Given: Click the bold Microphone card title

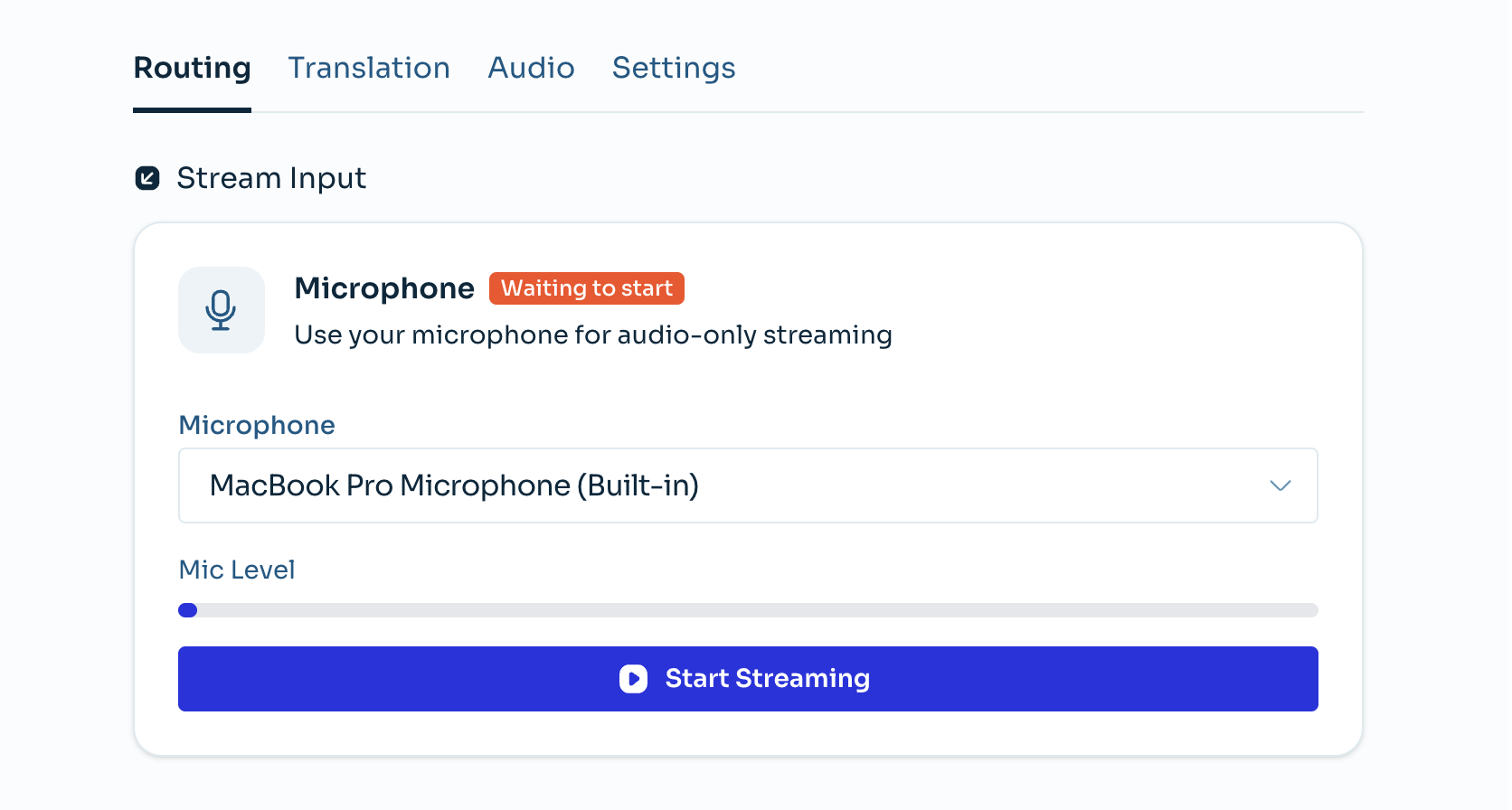Looking at the screenshot, I should [x=384, y=288].
